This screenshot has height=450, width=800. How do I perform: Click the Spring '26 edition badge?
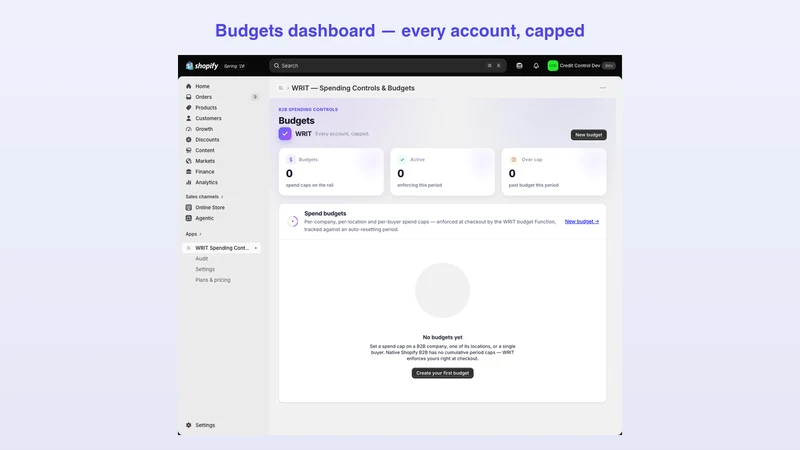(234, 66)
